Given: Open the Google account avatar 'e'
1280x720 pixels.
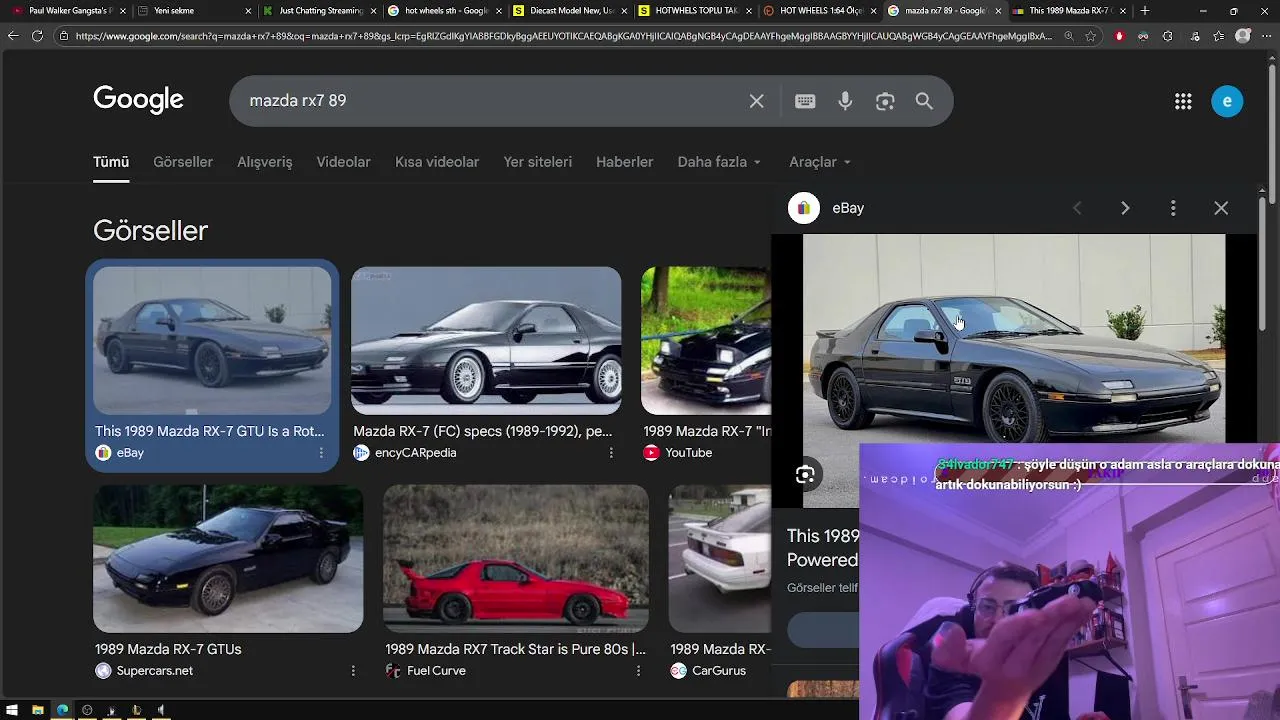Looking at the screenshot, I should point(1227,101).
